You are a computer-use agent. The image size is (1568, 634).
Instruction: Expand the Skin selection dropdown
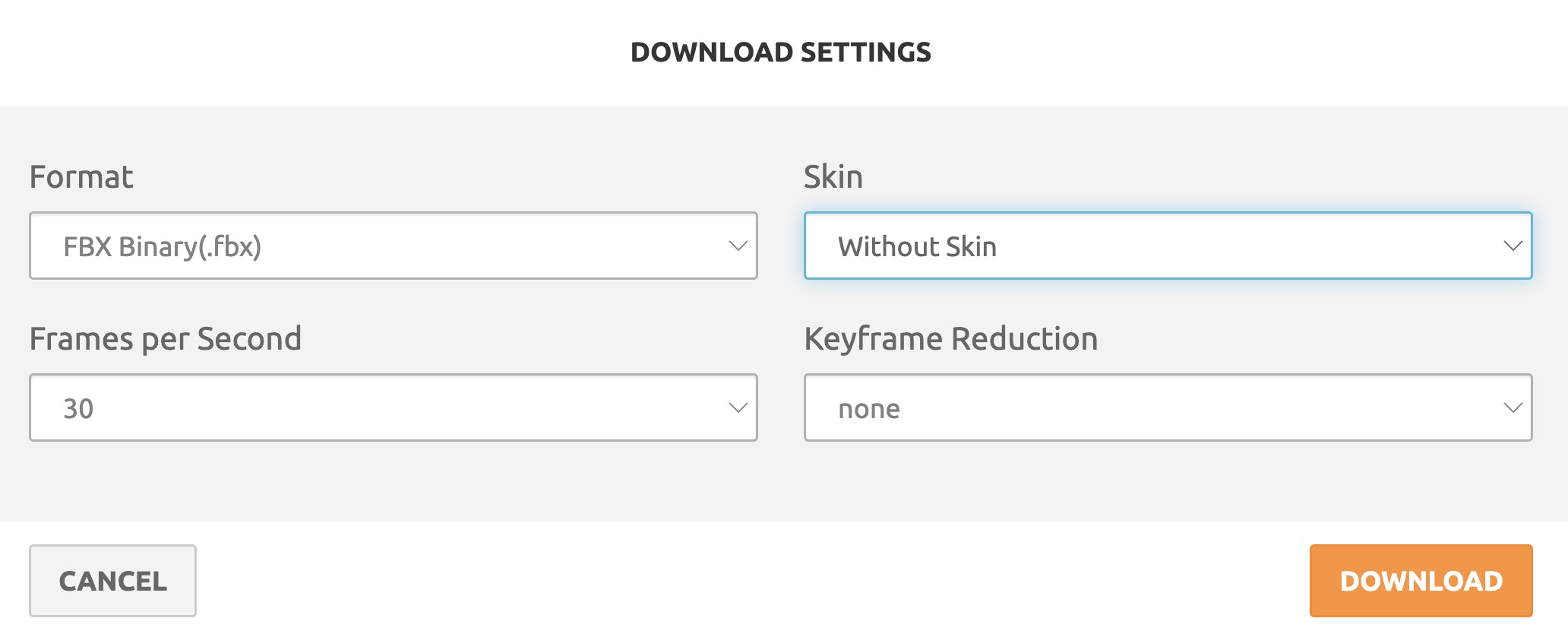point(1168,246)
